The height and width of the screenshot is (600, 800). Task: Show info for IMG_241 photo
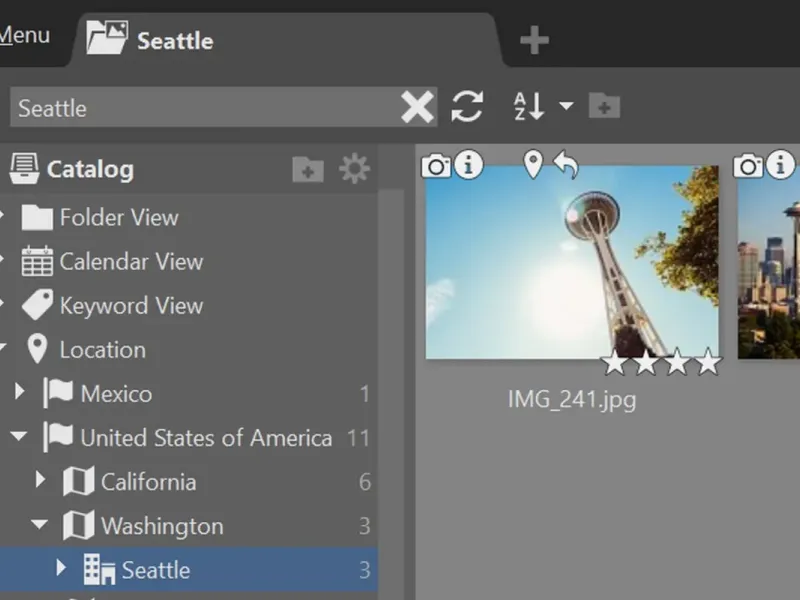pos(469,165)
